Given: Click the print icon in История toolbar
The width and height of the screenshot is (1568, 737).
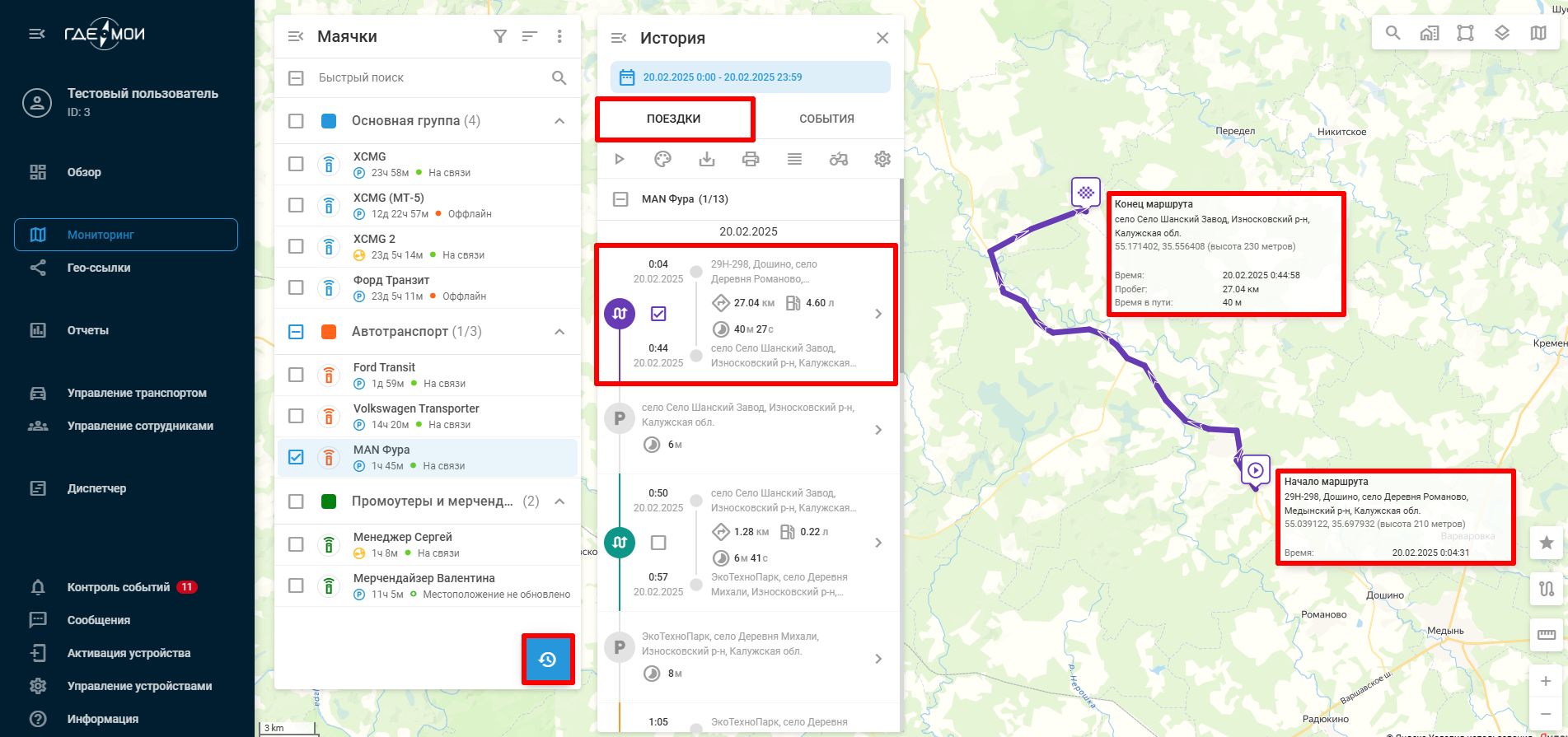Looking at the screenshot, I should 750,159.
